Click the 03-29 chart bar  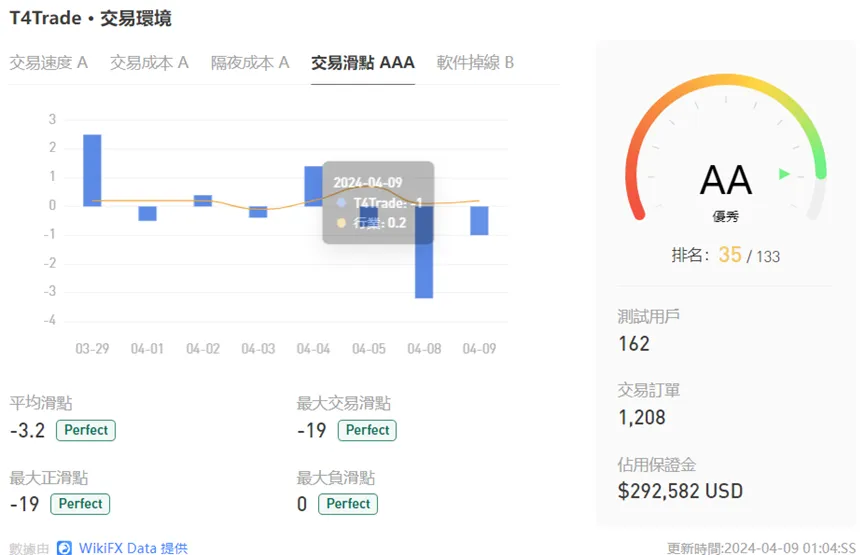pos(92,170)
